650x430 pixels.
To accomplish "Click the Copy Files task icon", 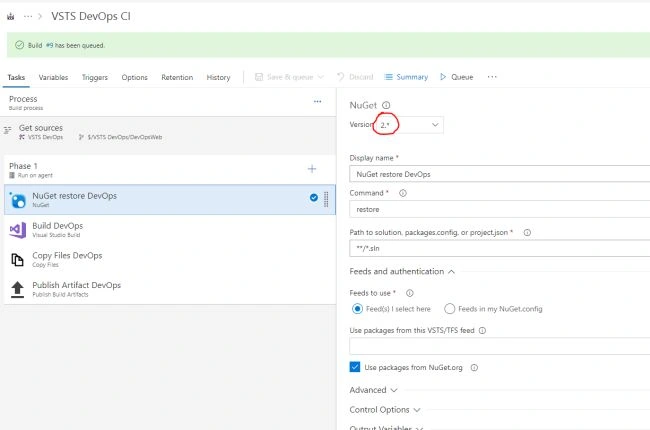I will [x=17, y=260].
